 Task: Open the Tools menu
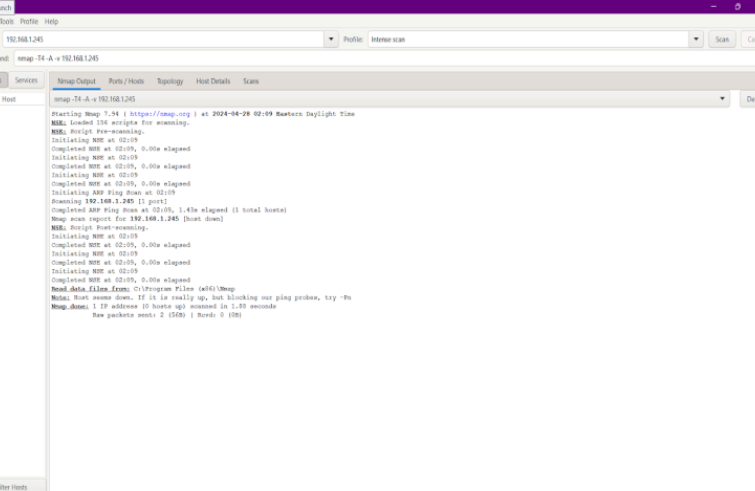tap(7, 22)
